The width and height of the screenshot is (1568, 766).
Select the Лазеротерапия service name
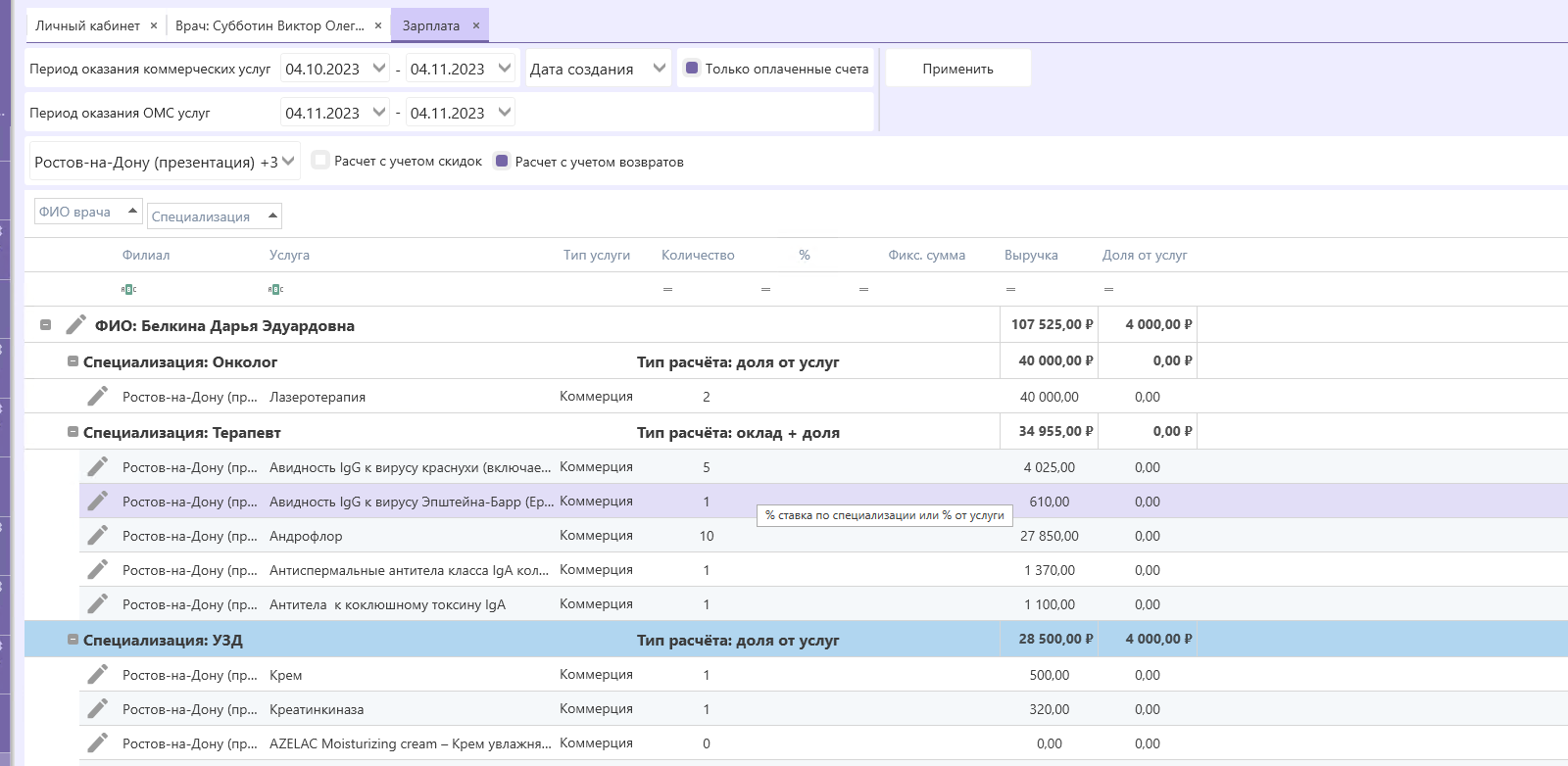318,397
